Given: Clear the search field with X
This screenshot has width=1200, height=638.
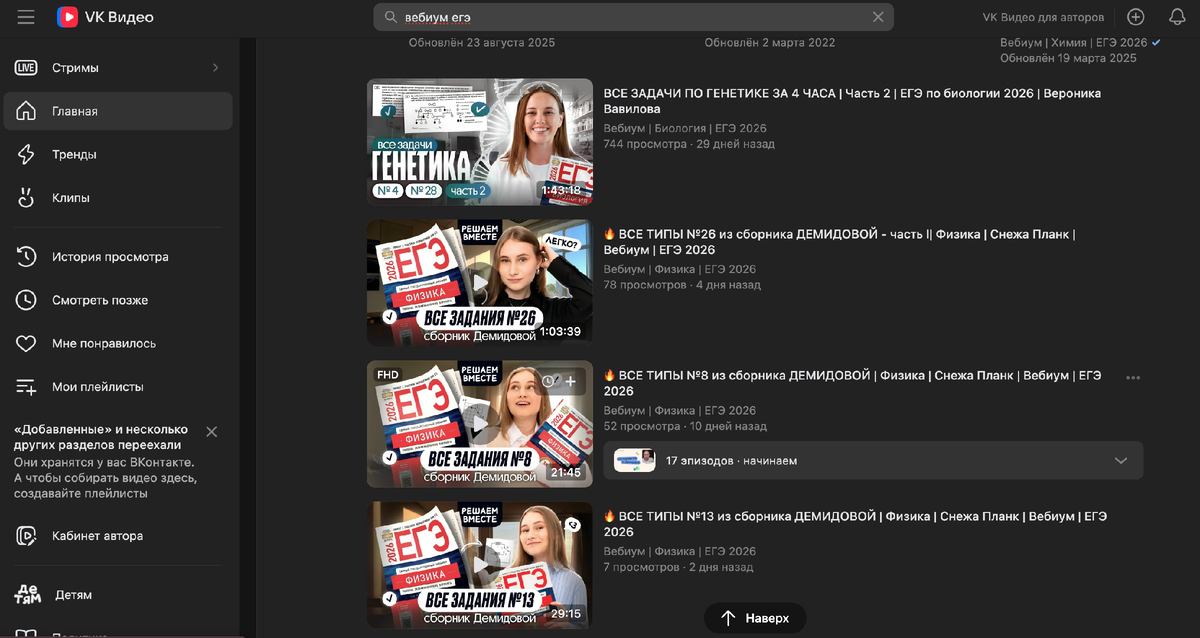Looking at the screenshot, I should [x=878, y=17].
